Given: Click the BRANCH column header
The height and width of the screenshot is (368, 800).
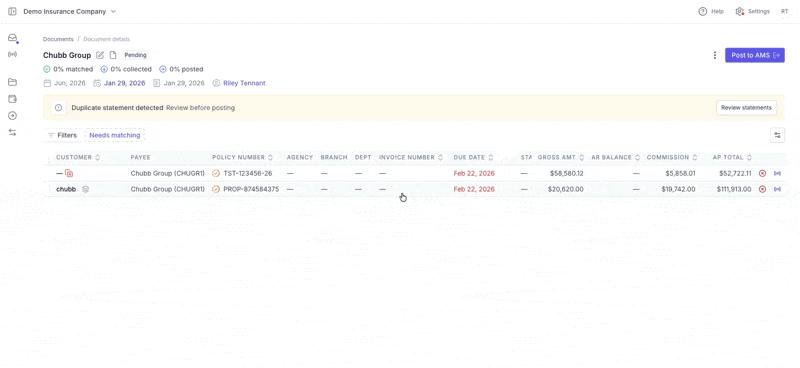Looking at the screenshot, I should pos(334,157).
